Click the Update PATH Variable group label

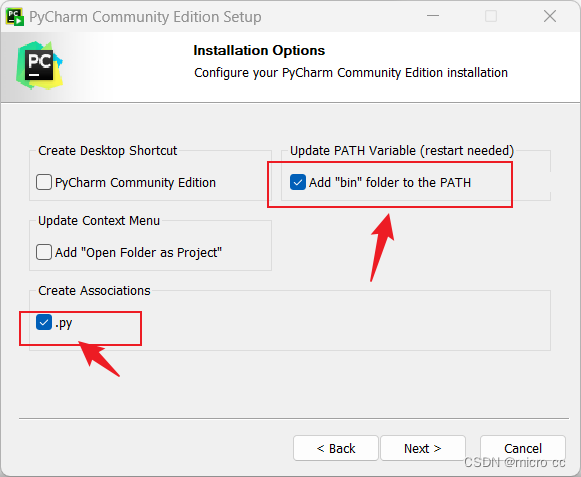(x=402, y=151)
